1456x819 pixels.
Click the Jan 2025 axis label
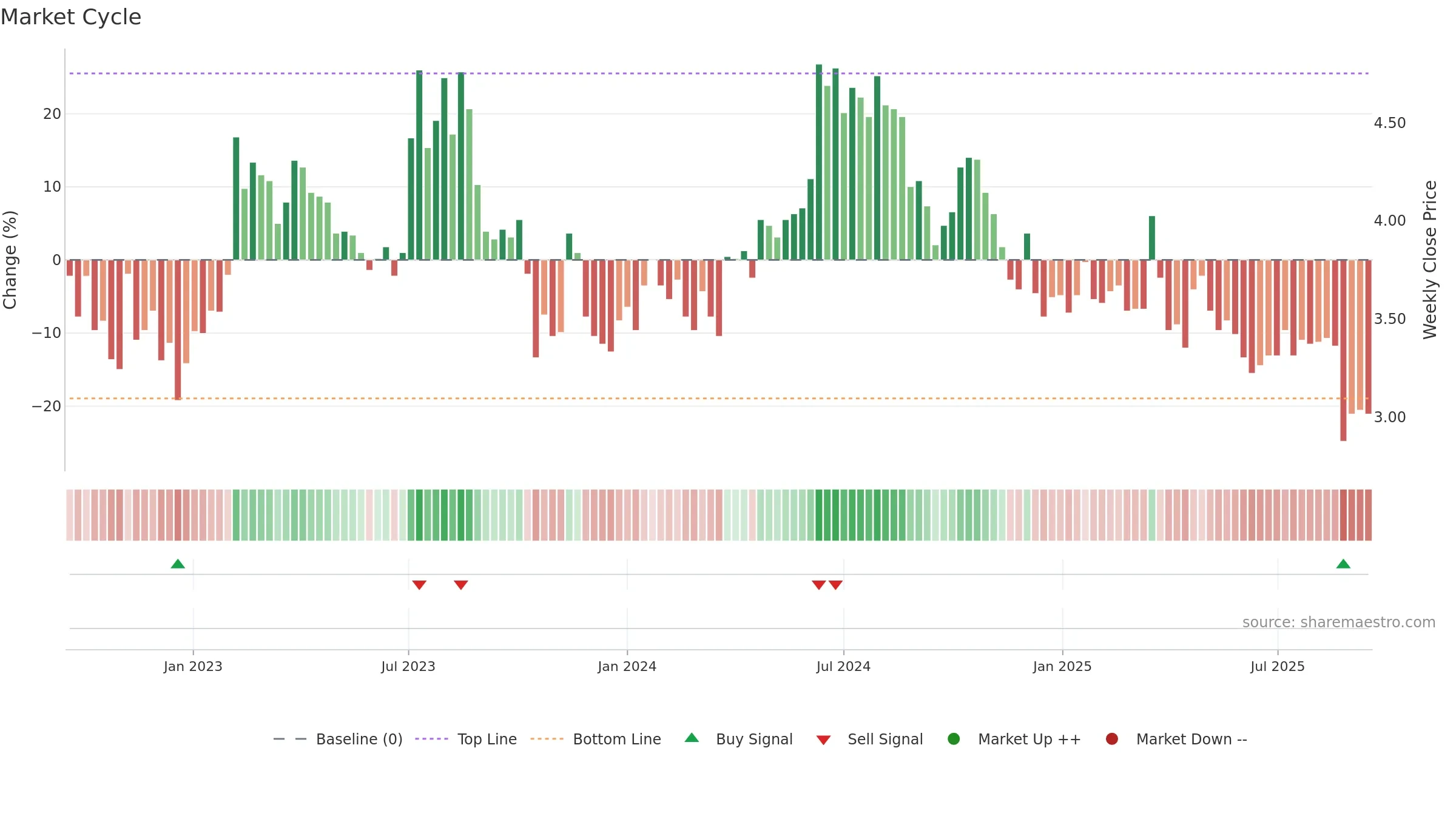point(1062,666)
